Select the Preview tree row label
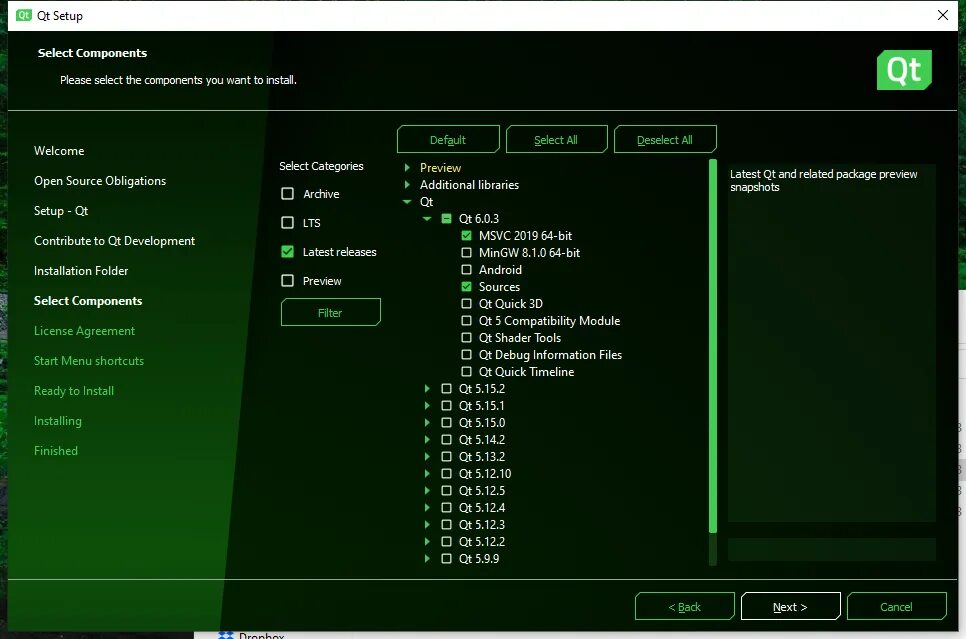The width and height of the screenshot is (966, 639). pyautogui.click(x=440, y=168)
